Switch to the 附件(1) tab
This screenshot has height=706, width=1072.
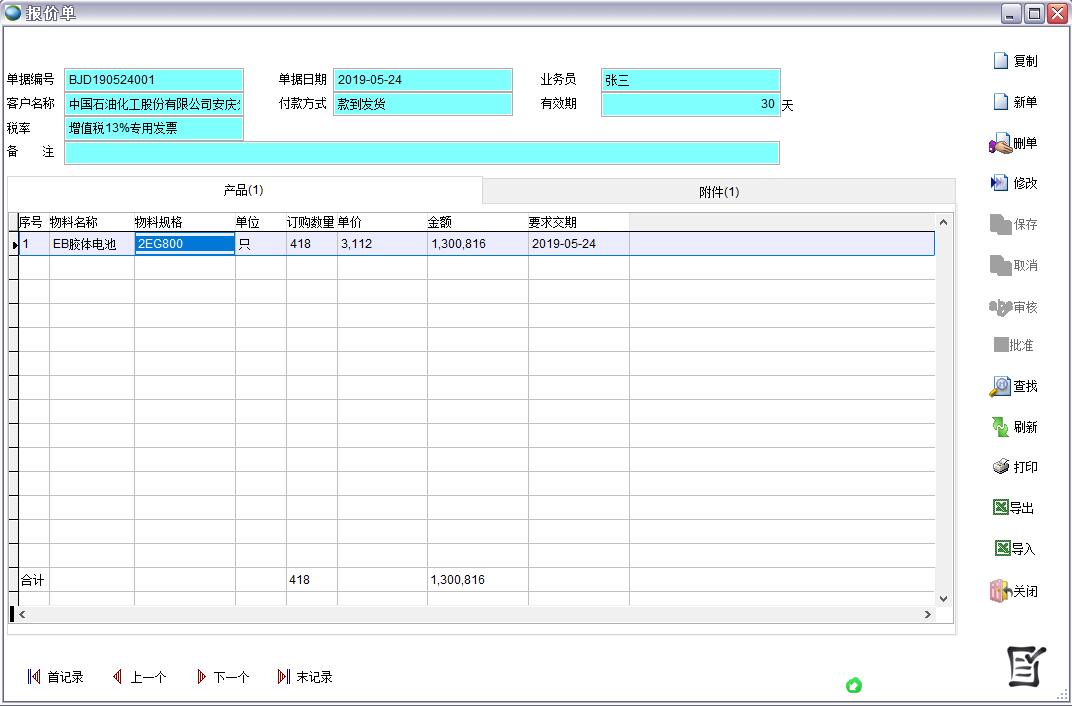pyautogui.click(x=718, y=192)
